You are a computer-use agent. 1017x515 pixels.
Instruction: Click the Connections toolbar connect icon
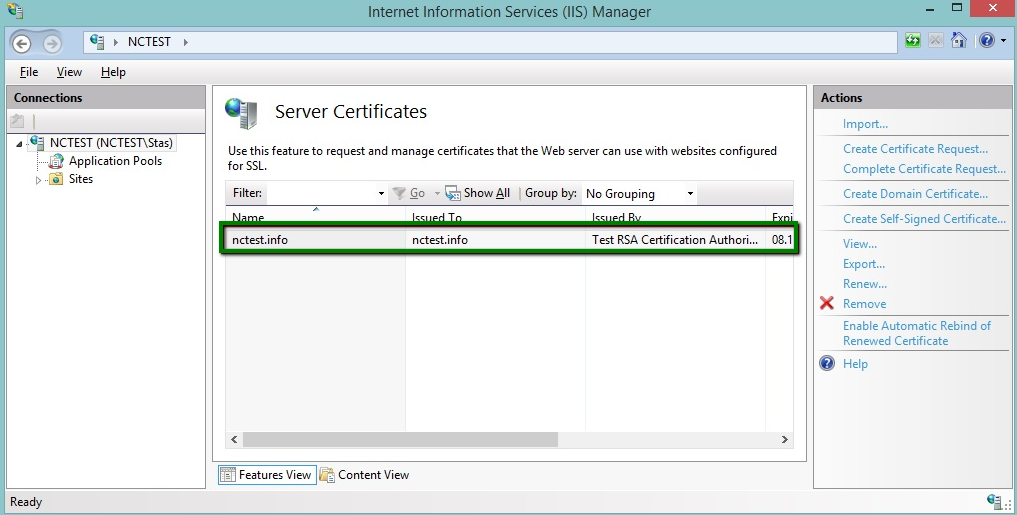click(x=18, y=121)
